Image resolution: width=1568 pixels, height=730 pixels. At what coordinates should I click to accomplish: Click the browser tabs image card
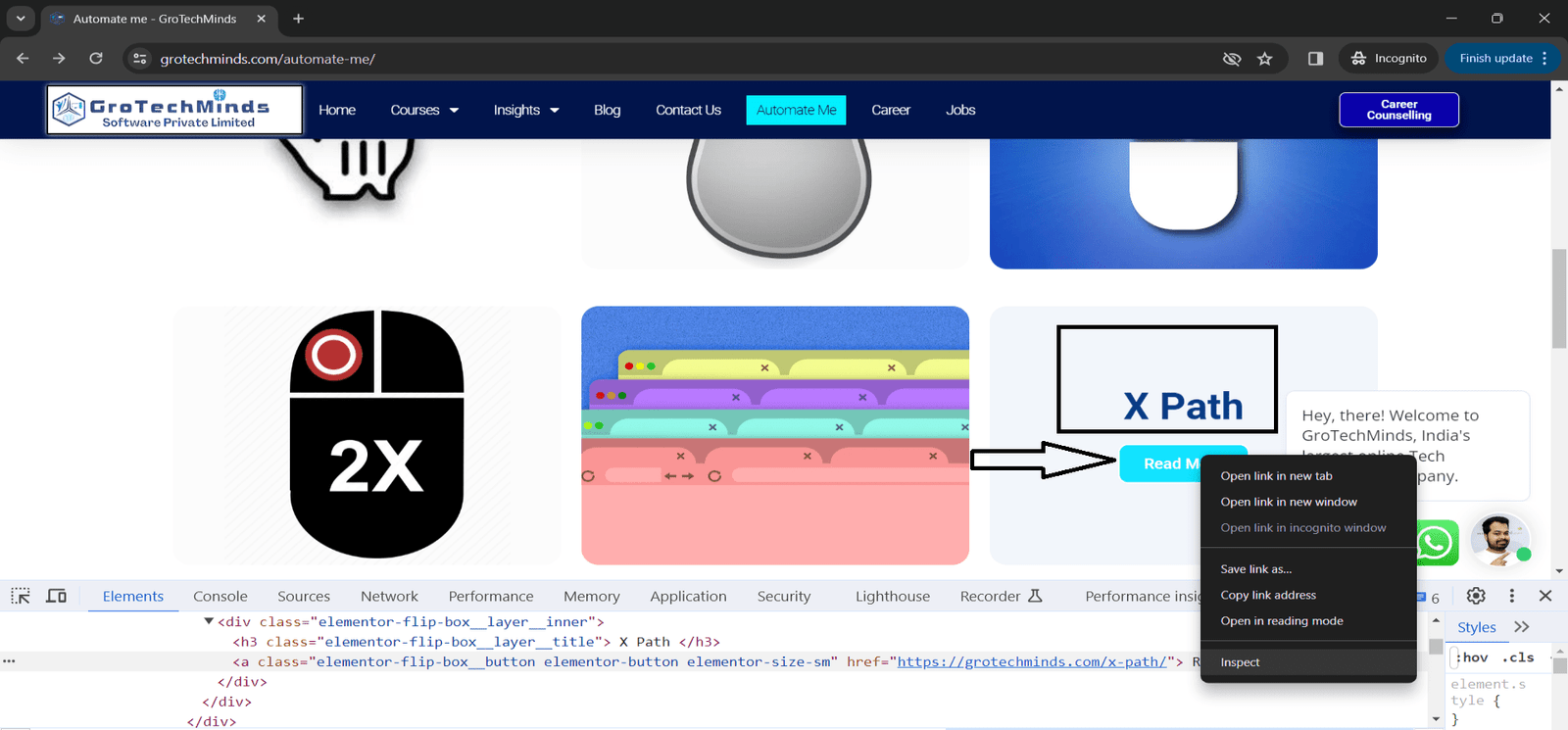pos(775,435)
